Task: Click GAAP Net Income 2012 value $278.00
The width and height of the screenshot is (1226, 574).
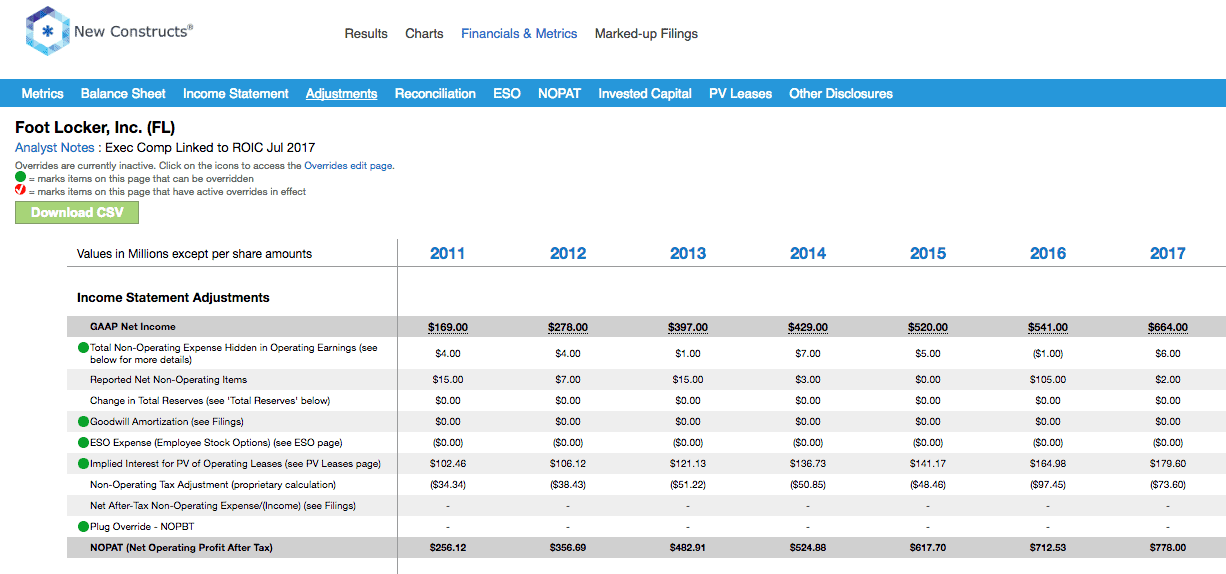Action: point(568,327)
